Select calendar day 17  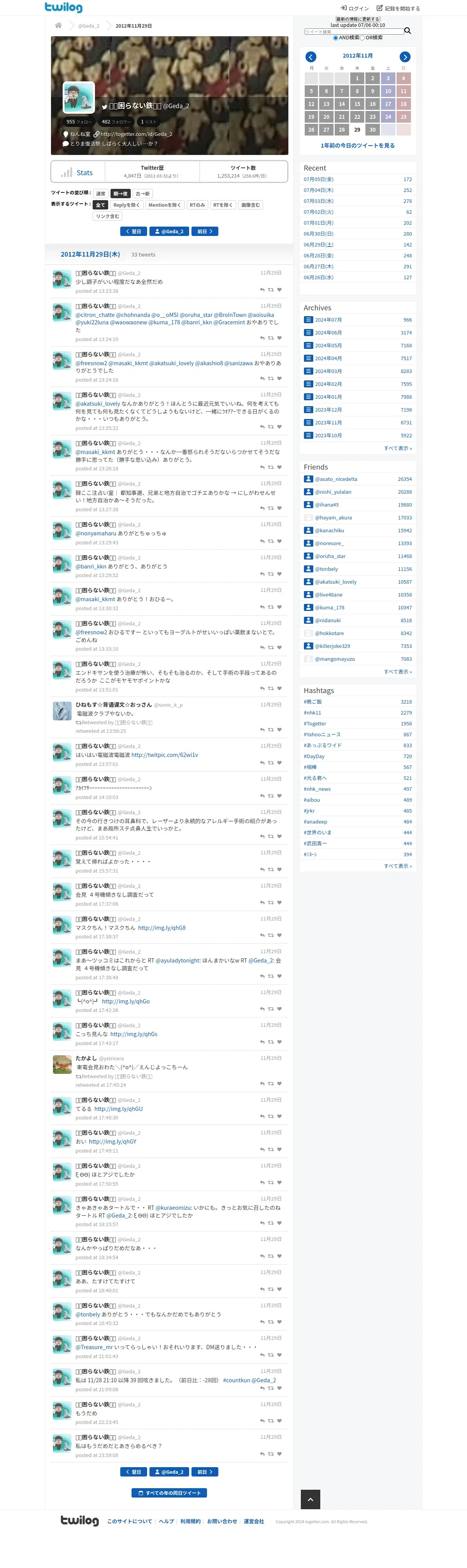[388, 104]
